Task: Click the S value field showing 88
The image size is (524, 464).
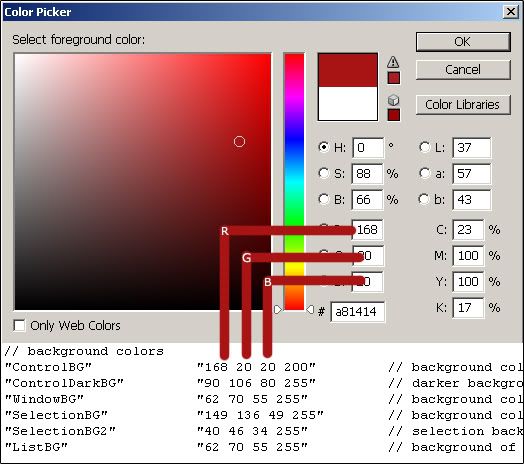Action: (367, 173)
